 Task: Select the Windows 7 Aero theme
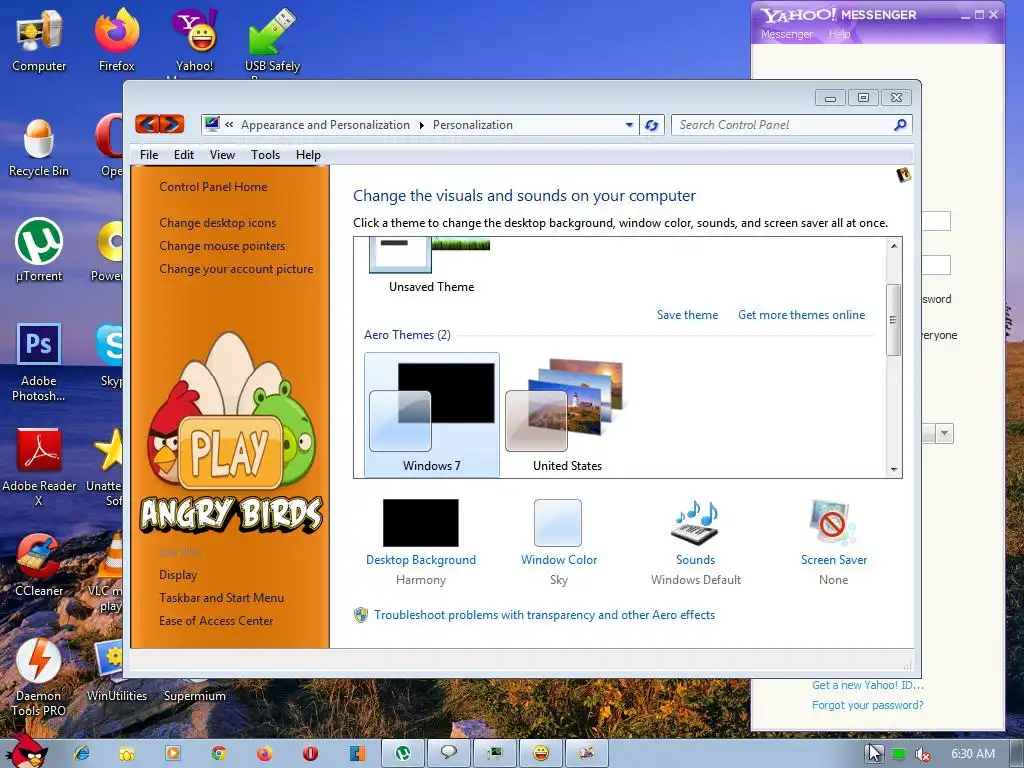[432, 415]
